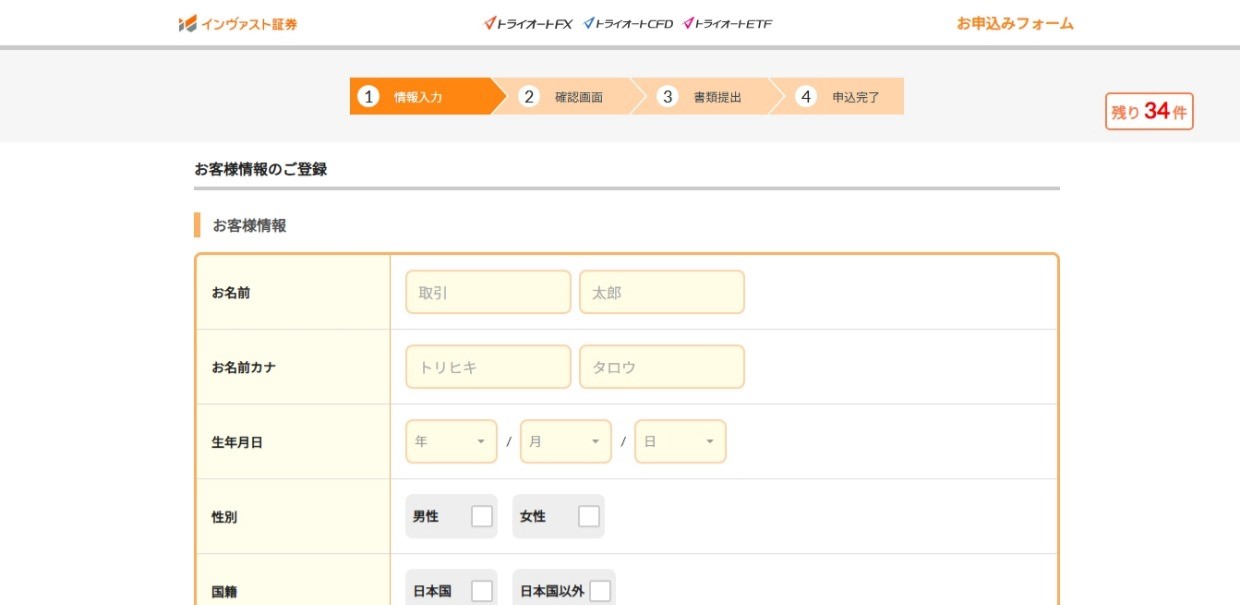
Task: Select the 日本国 nationality checkbox
Action: pos(482,591)
